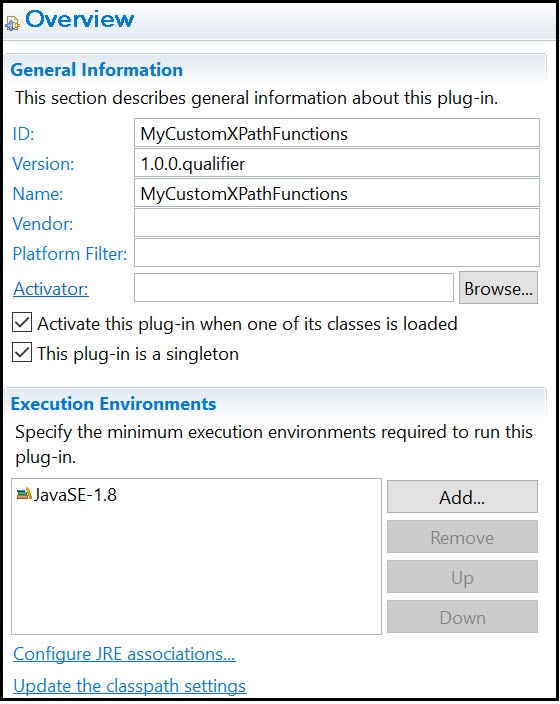Select the JavaSE-1.8 library icon
560x704 pixels.
point(24,494)
